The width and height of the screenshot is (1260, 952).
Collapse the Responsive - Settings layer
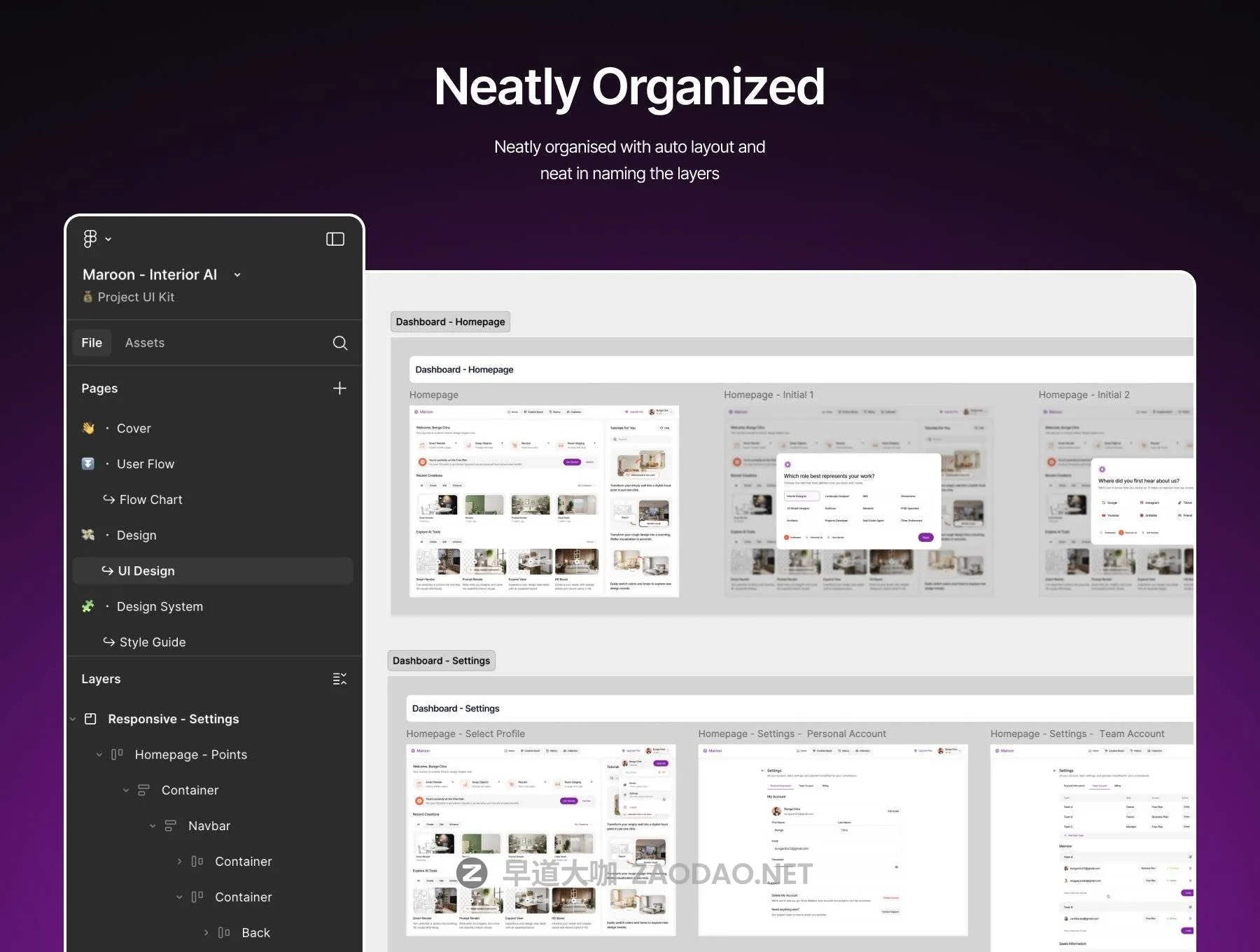(73, 719)
